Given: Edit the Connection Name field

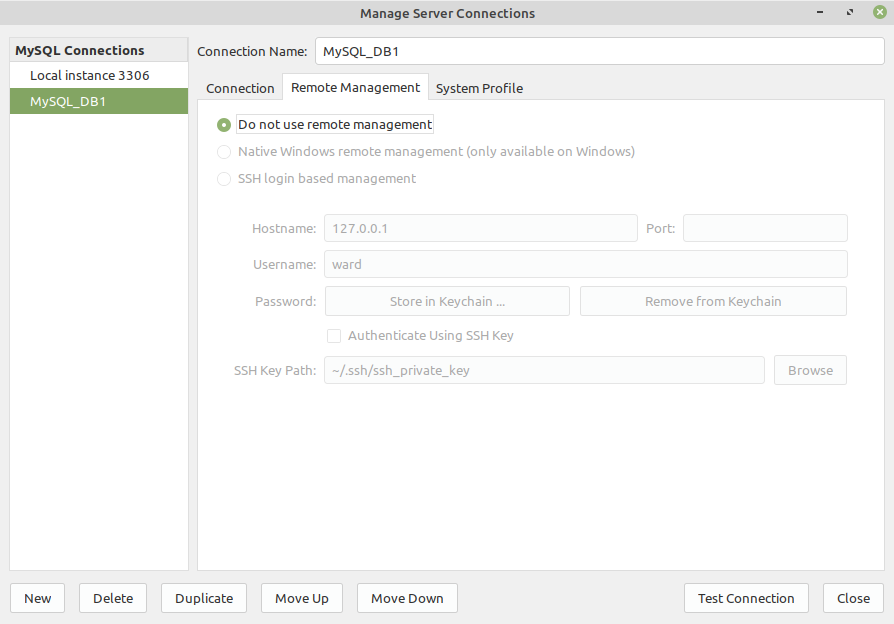Looking at the screenshot, I should 597,51.
